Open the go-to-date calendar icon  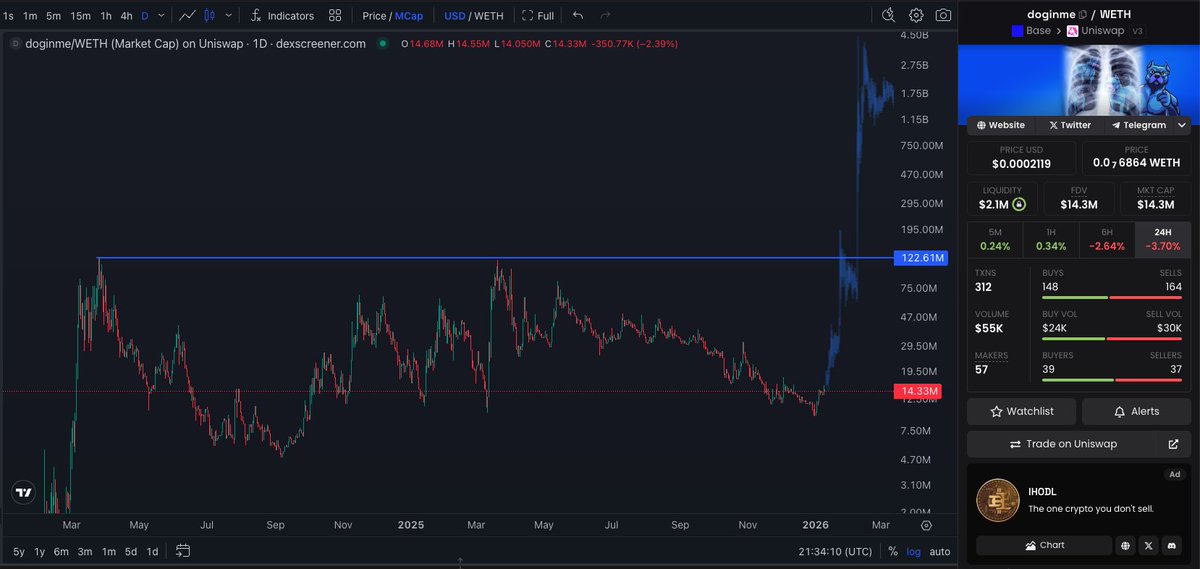[x=183, y=551]
